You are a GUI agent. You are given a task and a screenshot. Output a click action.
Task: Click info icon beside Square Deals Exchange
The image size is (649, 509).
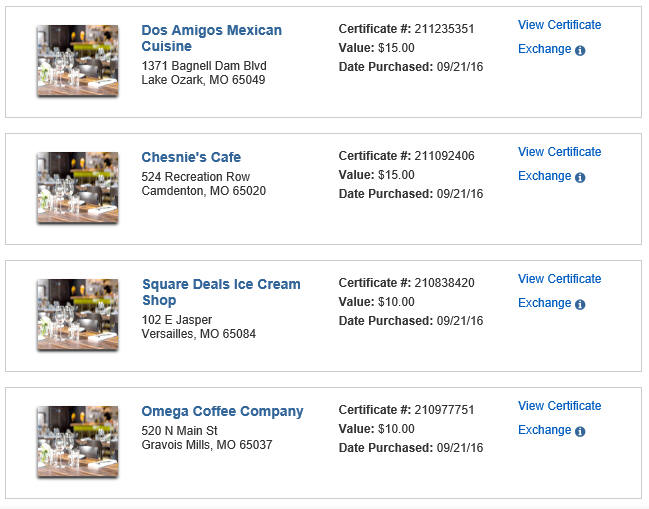coord(580,304)
